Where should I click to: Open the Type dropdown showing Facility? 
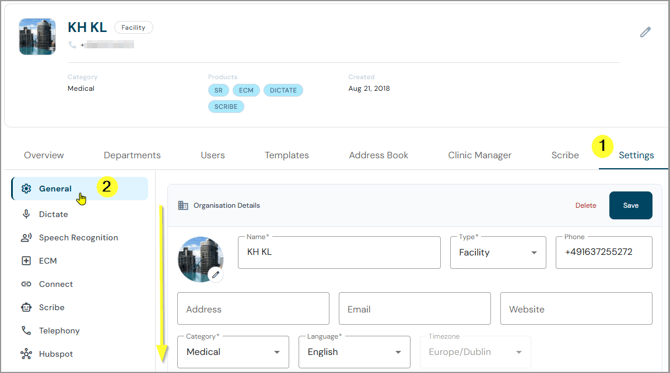tap(498, 253)
